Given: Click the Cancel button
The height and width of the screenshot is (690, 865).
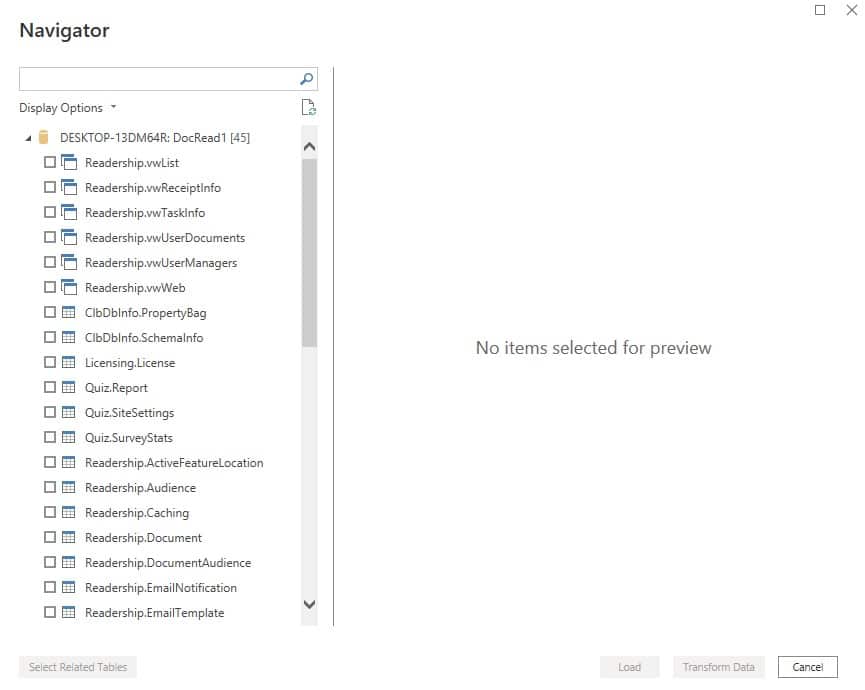Looking at the screenshot, I should pyautogui.click(x=807, y=666).
